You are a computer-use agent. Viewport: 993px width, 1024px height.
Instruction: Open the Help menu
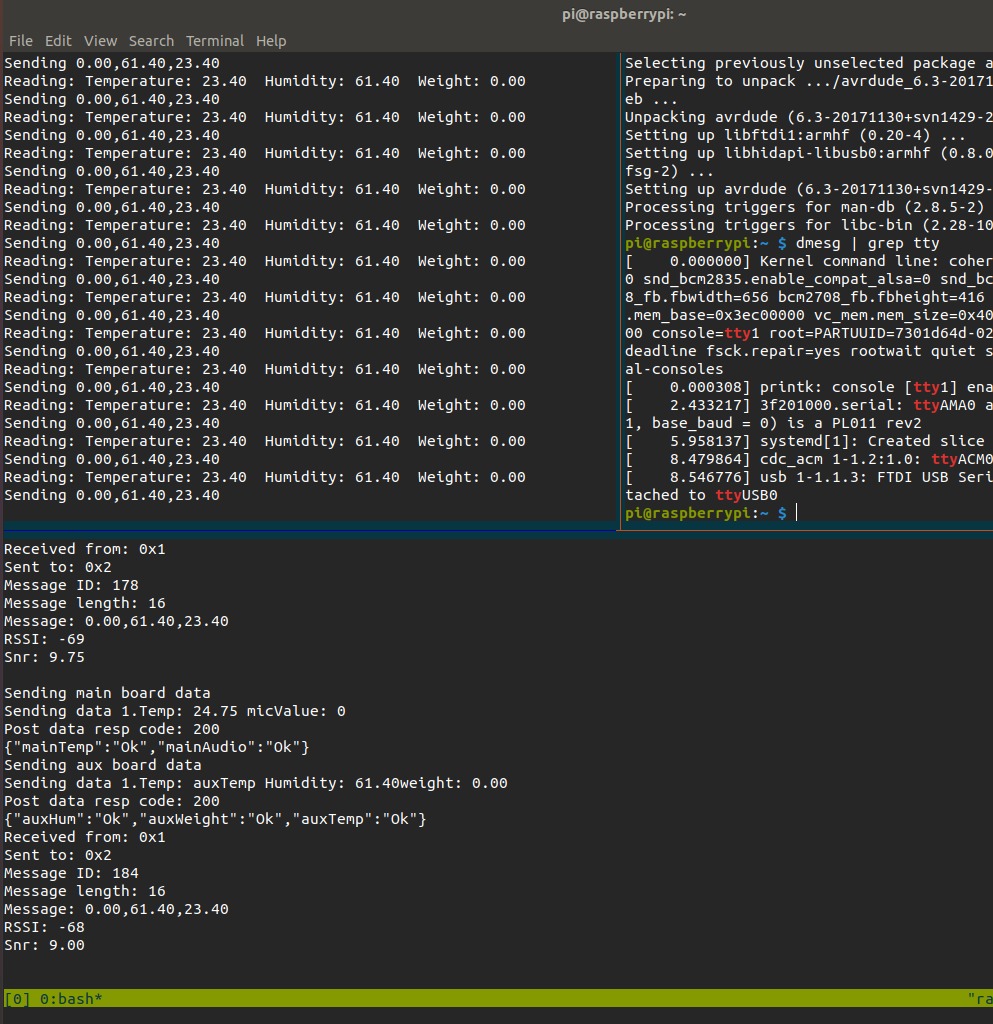point(271,41)
